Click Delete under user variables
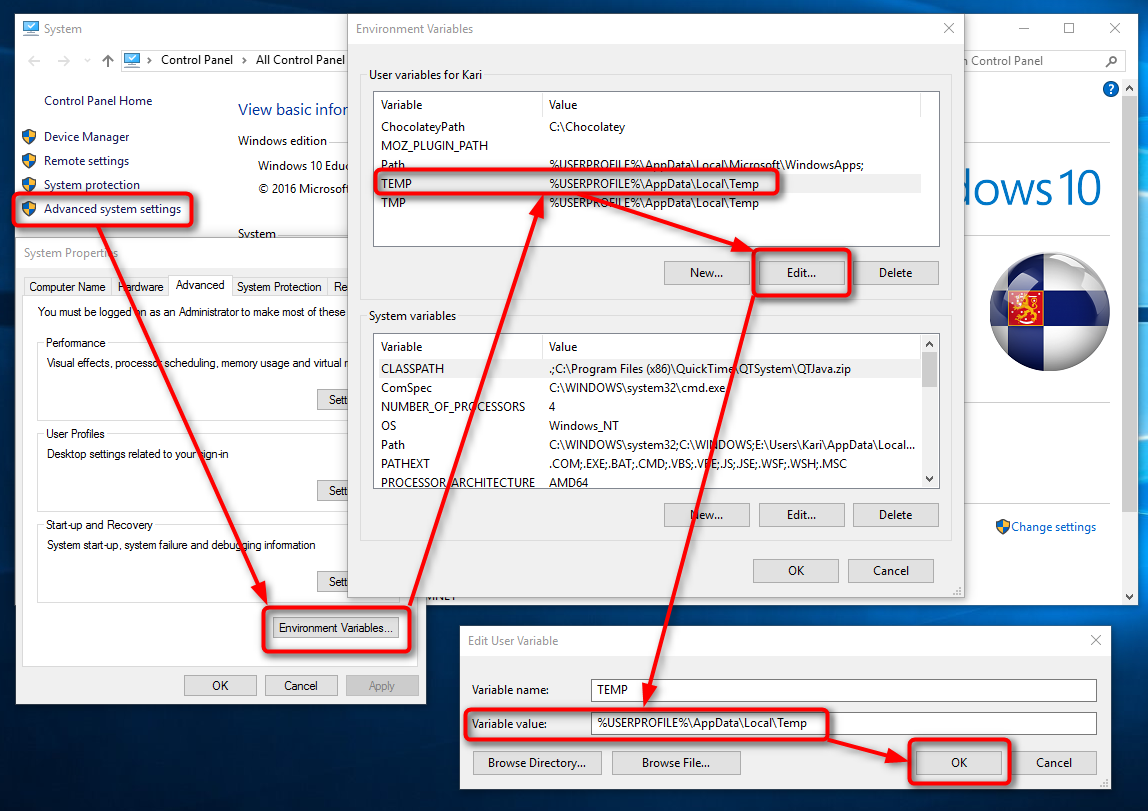The width and height of the screenshot is (1148, 811). [x=895, y=273]
